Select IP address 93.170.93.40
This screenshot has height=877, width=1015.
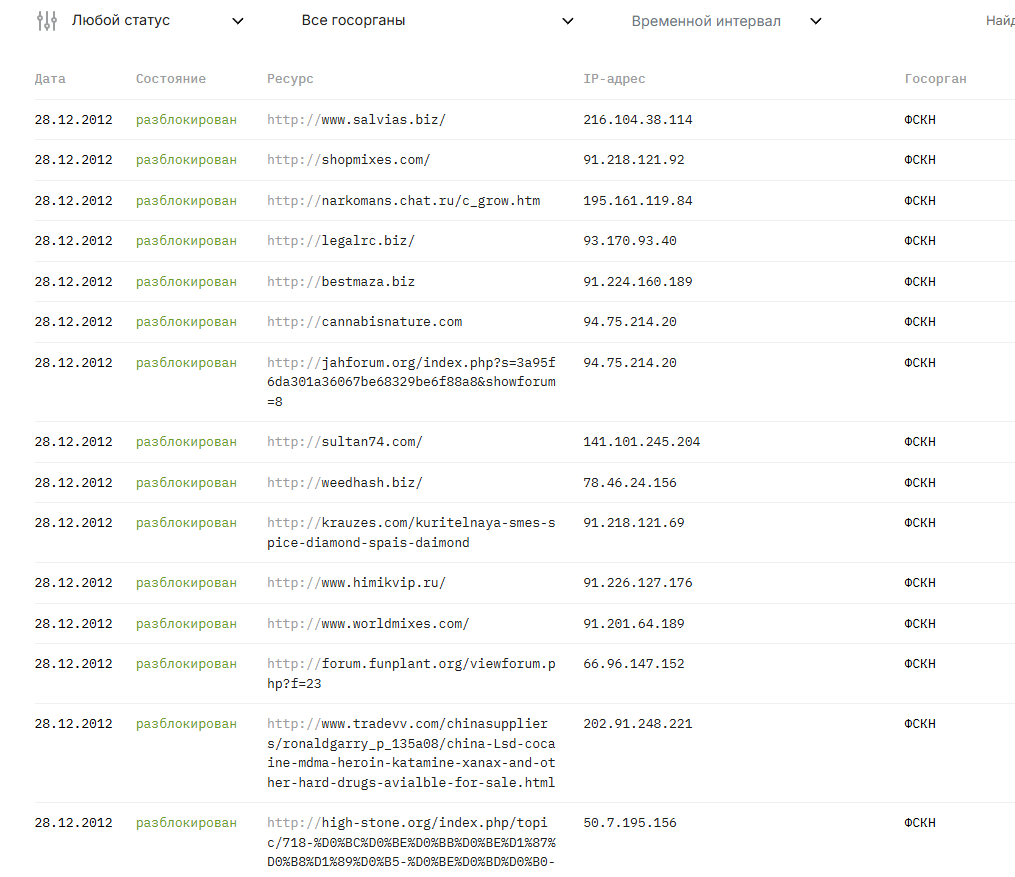[630, 241]
